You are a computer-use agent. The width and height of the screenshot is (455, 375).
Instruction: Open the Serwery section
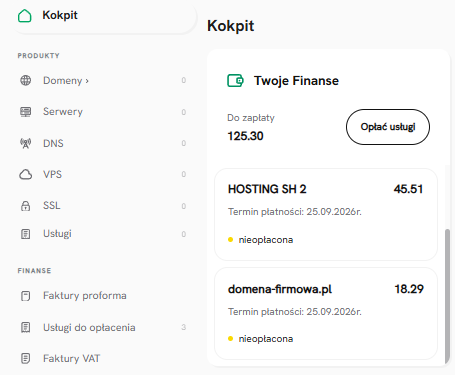63,111
